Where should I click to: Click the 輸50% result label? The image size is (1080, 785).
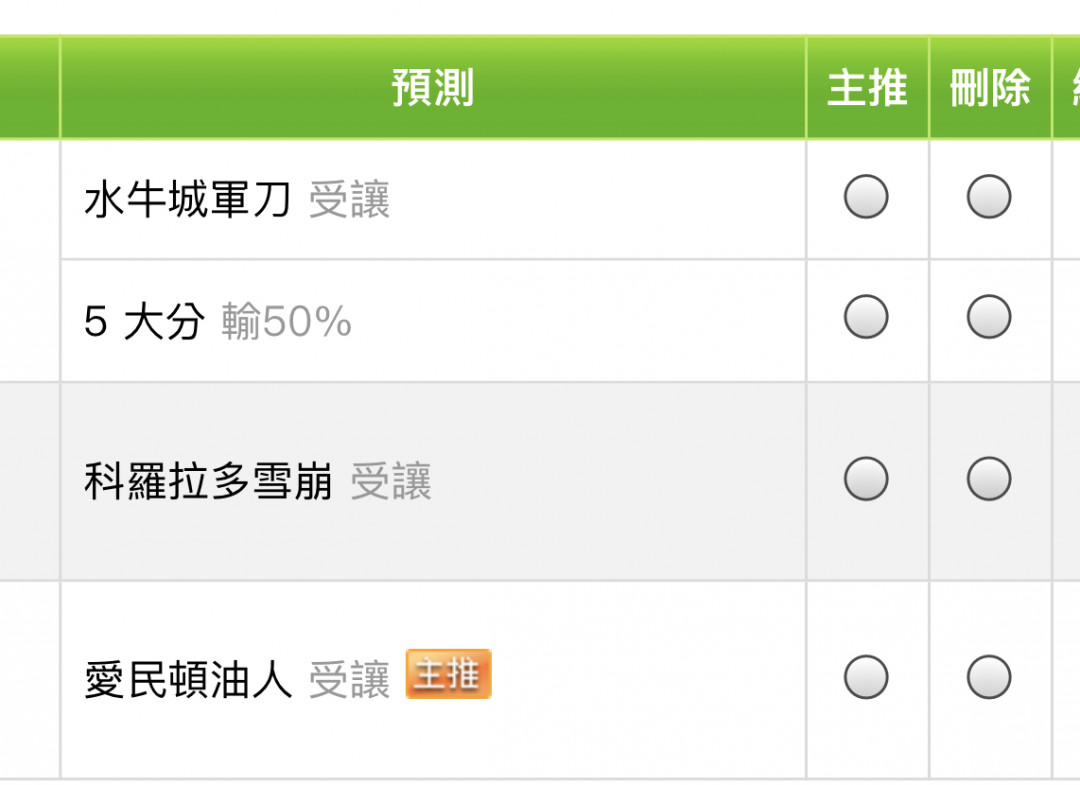coord(286,322)
